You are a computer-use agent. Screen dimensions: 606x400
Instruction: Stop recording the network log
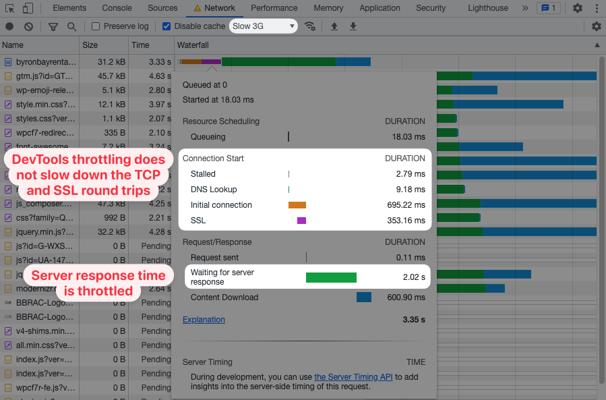[x=9, y=26]
